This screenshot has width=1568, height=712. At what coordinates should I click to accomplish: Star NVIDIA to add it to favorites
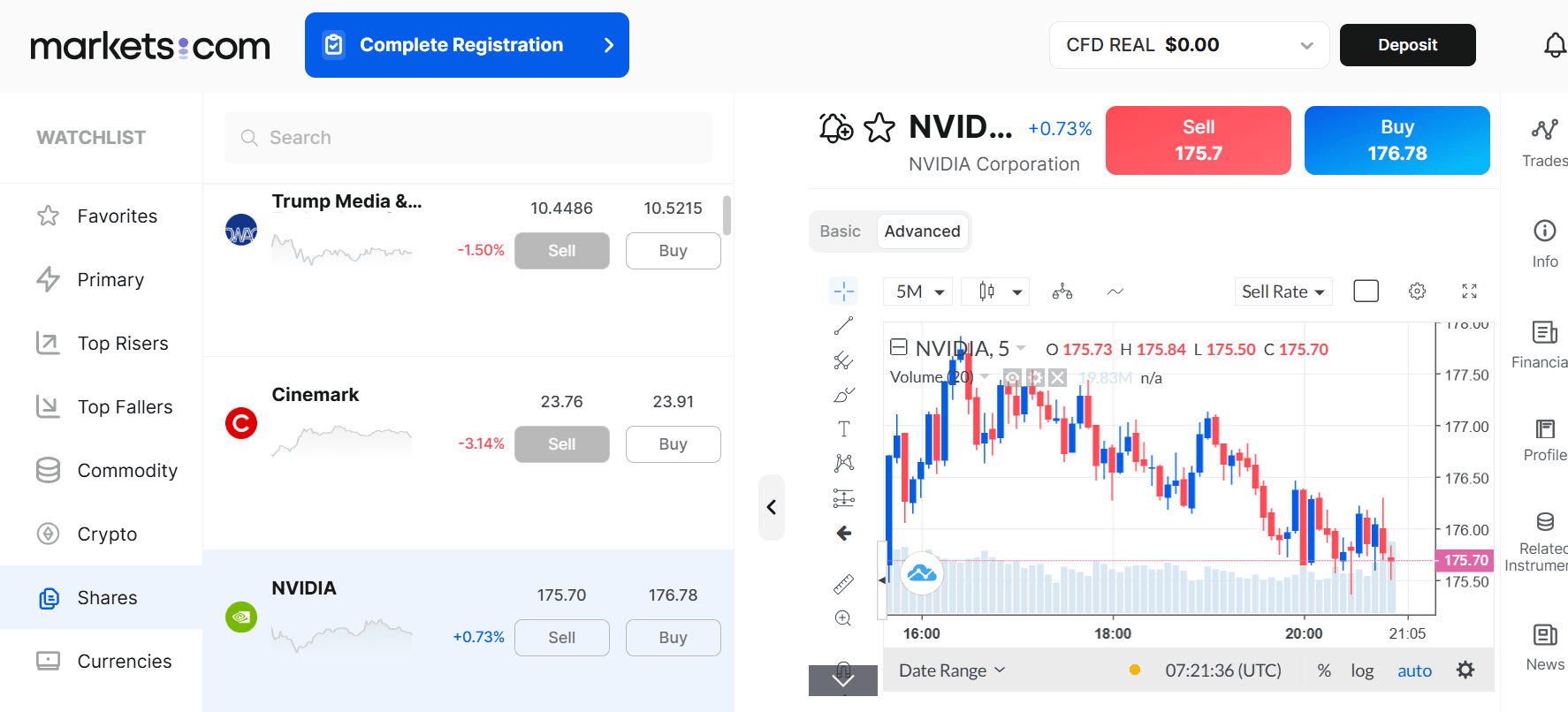tap(880, 127)
